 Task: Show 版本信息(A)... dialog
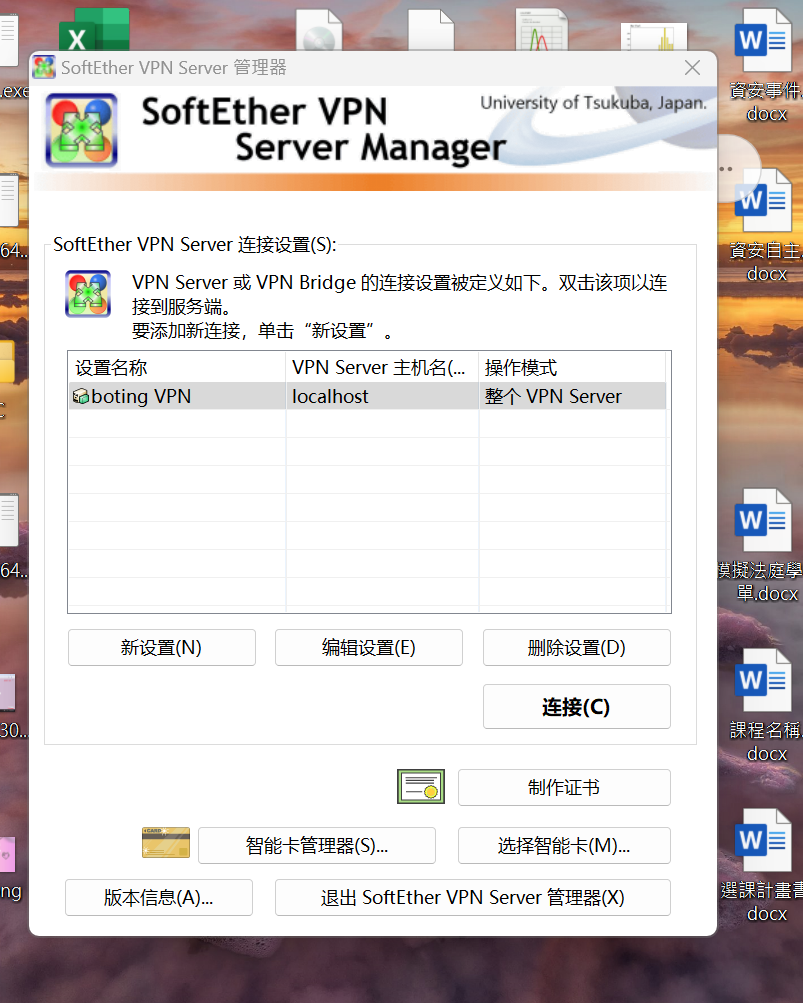point(159,897)
